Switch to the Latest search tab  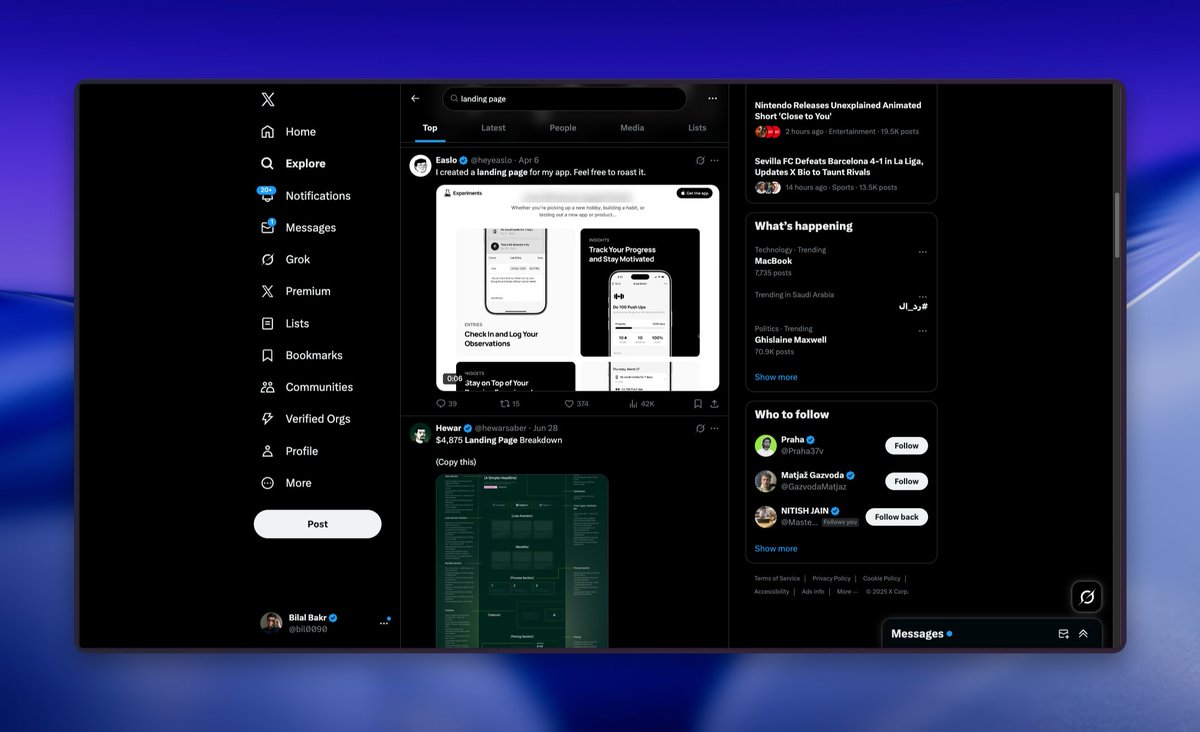493,128
